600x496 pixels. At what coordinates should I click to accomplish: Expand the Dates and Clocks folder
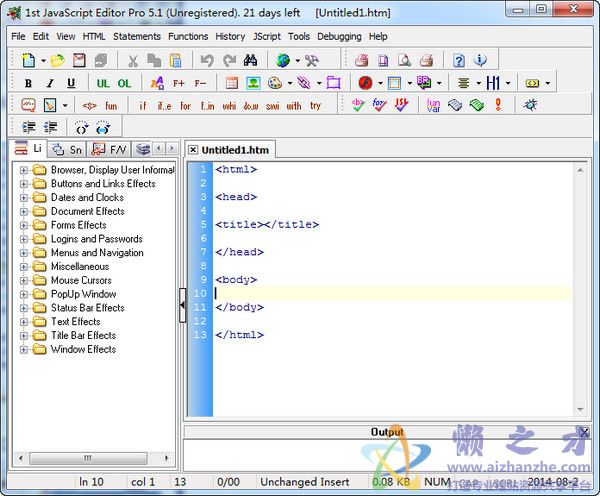24,198
